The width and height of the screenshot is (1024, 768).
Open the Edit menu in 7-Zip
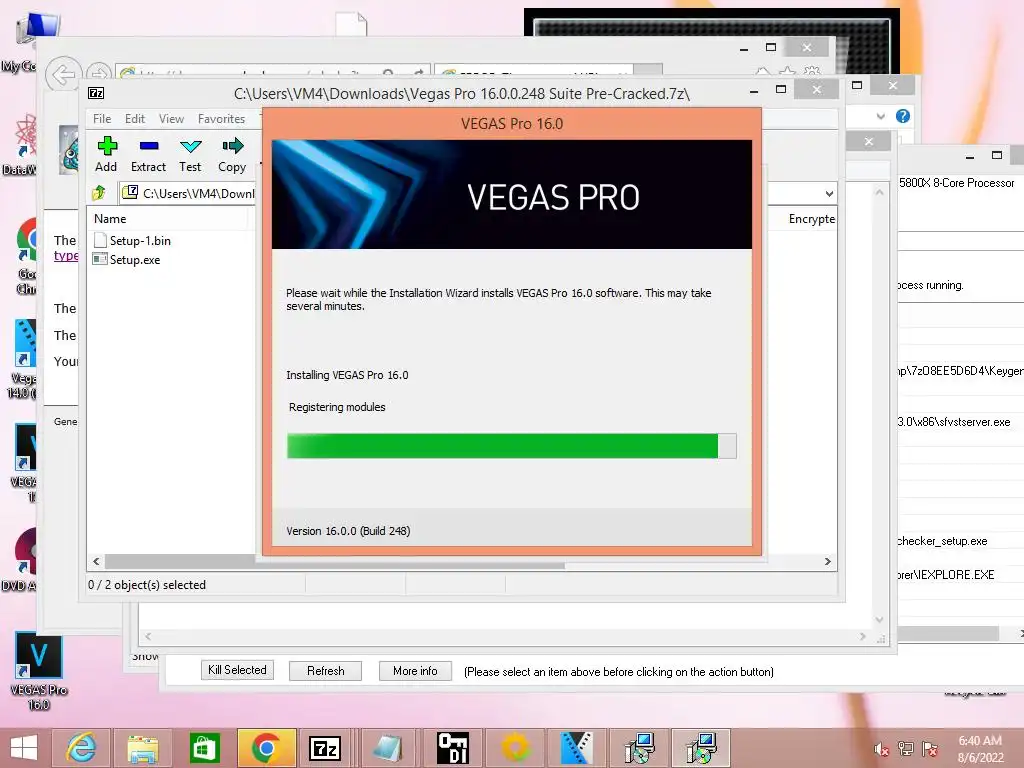click(135, 119)
